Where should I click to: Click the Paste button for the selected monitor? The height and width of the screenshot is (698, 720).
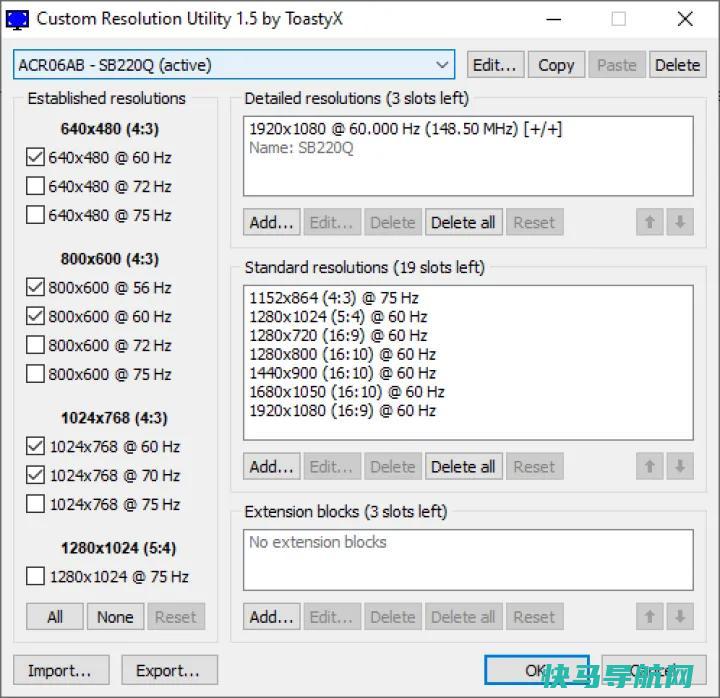pyautogui.click(x=617, y=65)
